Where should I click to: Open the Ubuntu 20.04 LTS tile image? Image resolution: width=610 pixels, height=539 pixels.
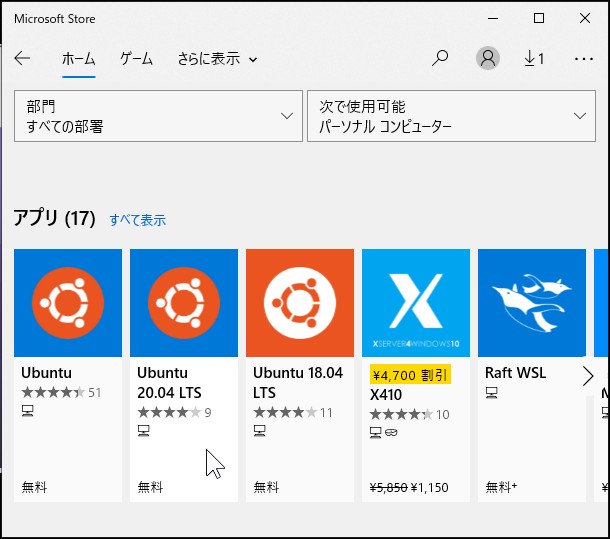click(184, 303)
